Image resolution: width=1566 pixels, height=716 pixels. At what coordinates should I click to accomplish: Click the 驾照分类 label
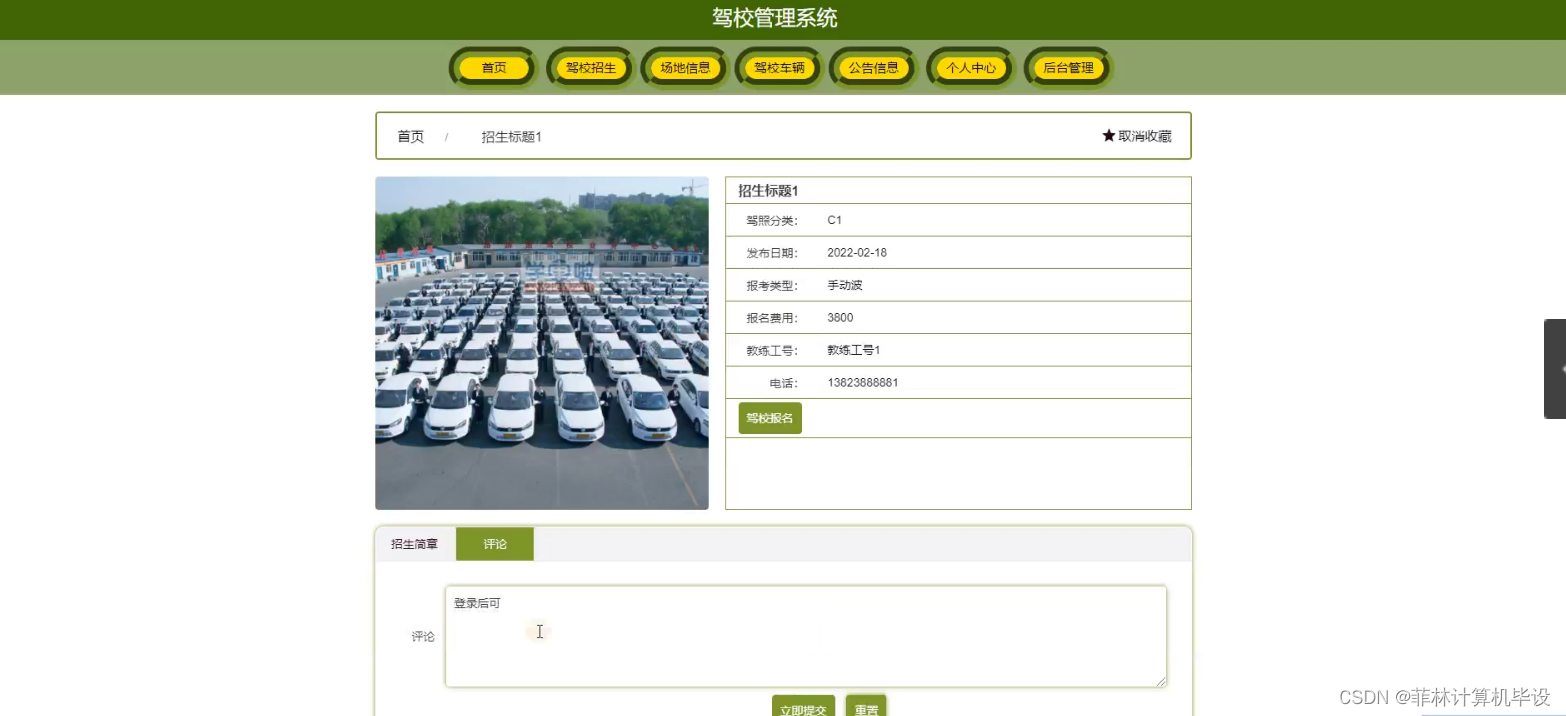[x=772, y=220]
